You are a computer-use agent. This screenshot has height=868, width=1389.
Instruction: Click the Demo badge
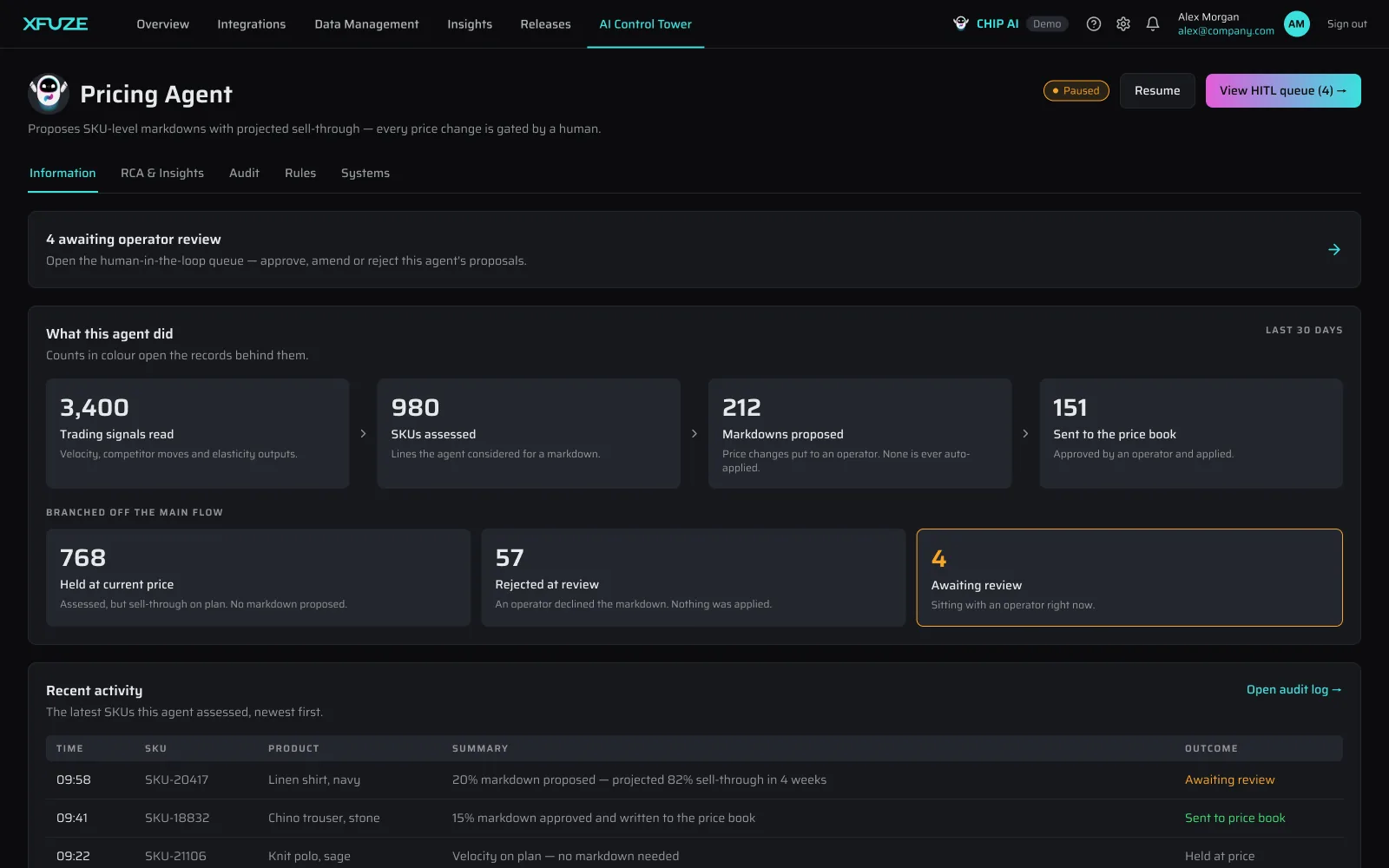pos(1047,24)
